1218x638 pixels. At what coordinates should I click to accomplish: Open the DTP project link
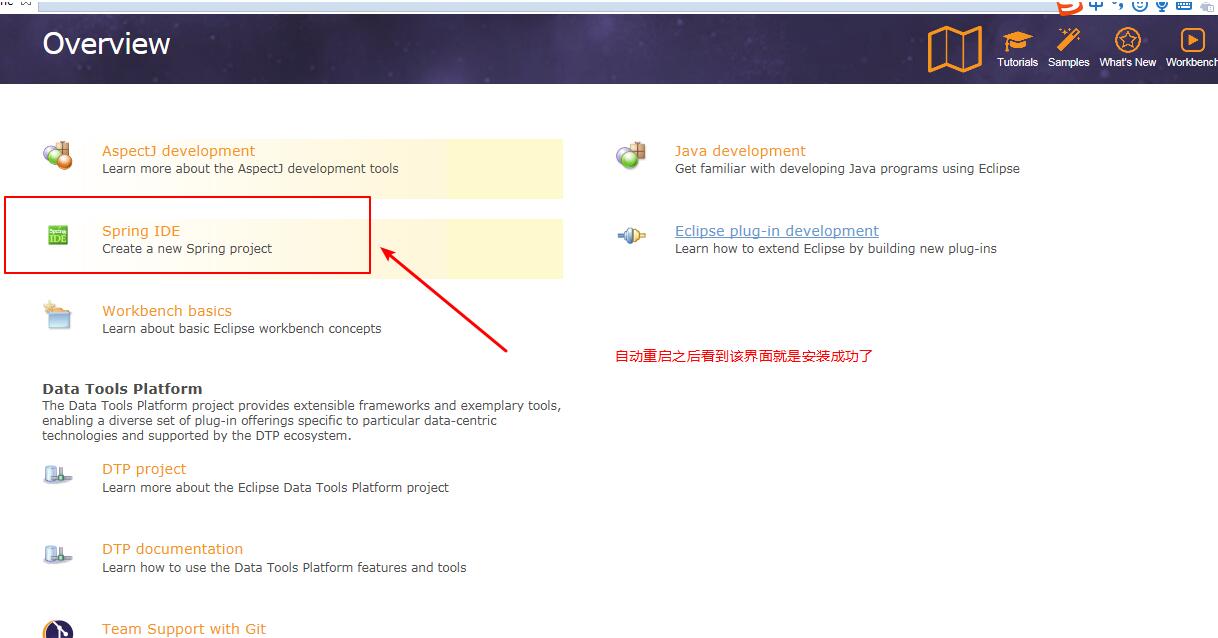click(x=144, y=469)
